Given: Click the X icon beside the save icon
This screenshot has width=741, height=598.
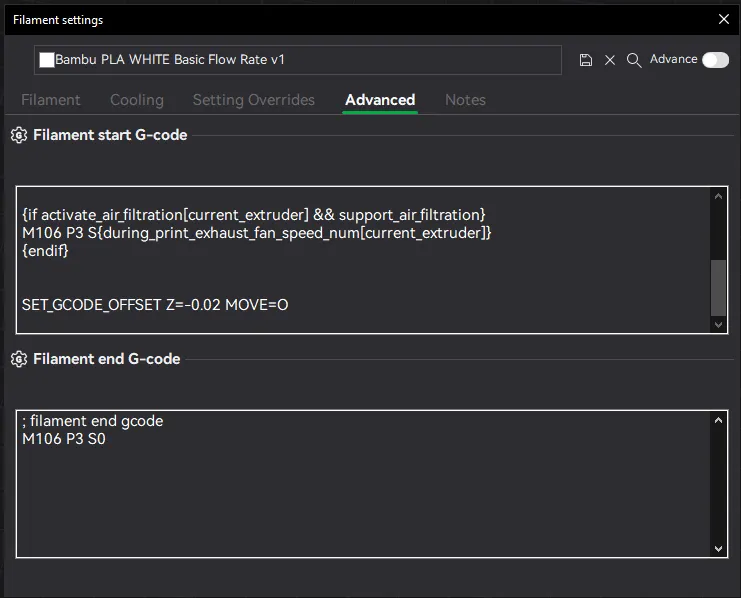Looking at the screenshot, I should 610,60.
